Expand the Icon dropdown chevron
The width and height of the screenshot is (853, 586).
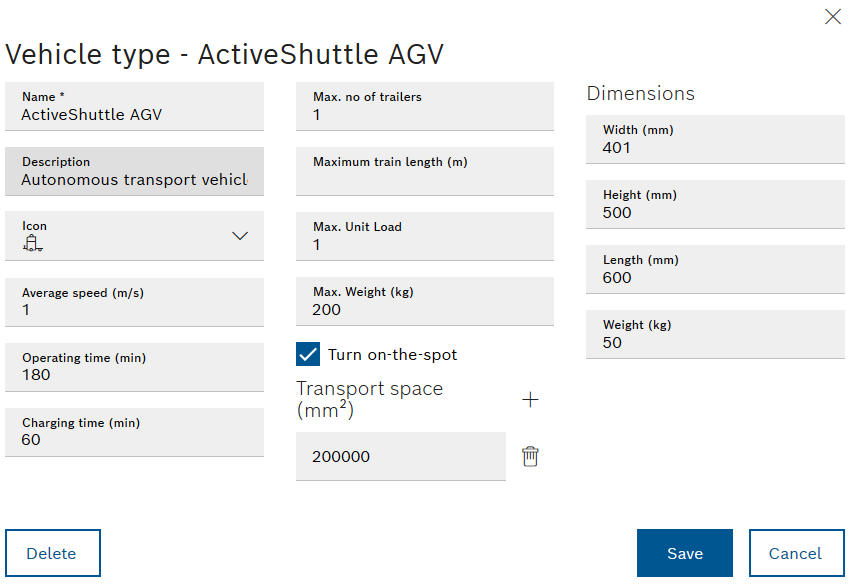(240, 236)
